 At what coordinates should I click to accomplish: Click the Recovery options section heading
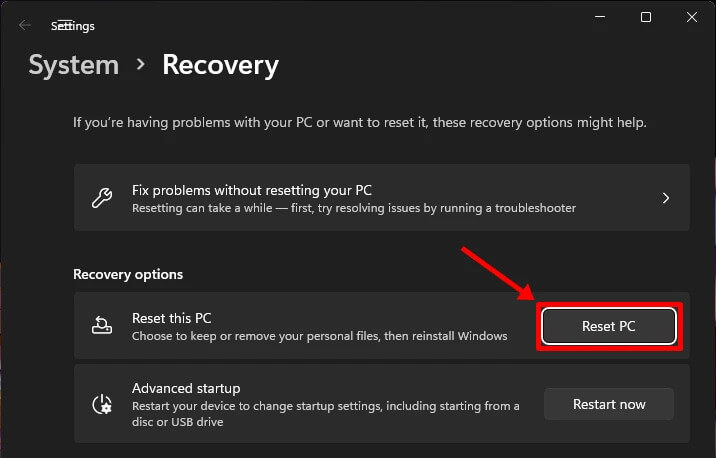click(x=128, y=274)
